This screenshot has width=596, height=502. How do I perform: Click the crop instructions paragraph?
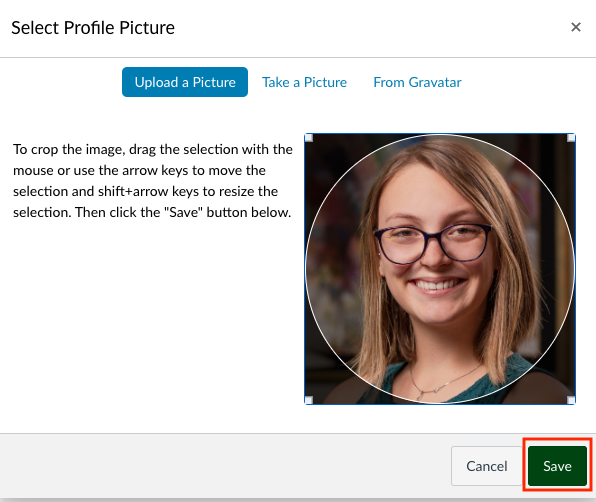pyautogui.click(x=152, y=181)
